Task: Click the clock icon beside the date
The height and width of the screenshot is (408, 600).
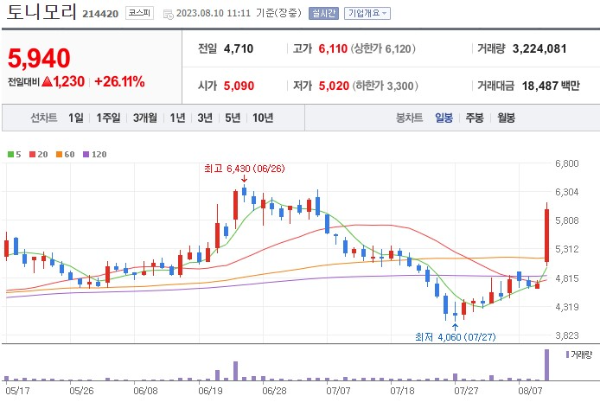Action: pyautogui.click(x=168, y=15)
